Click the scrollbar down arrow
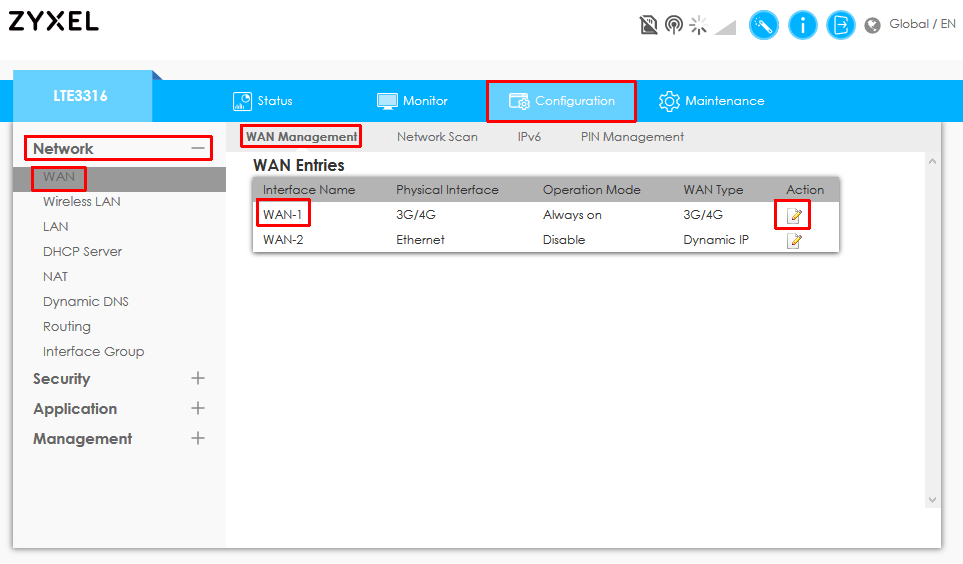The height and width of the screenshot is (564, 963). pos(932,500)
